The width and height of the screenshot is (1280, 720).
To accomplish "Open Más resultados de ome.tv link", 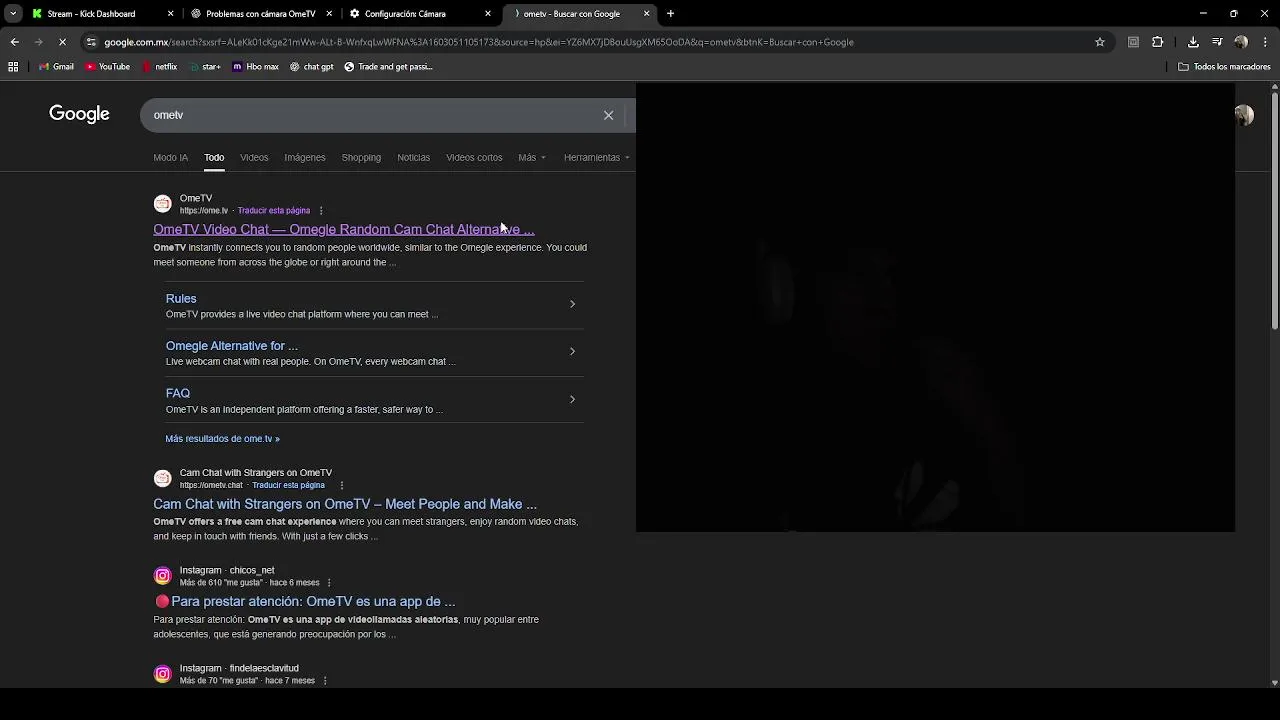I will (x=222, y=438).
